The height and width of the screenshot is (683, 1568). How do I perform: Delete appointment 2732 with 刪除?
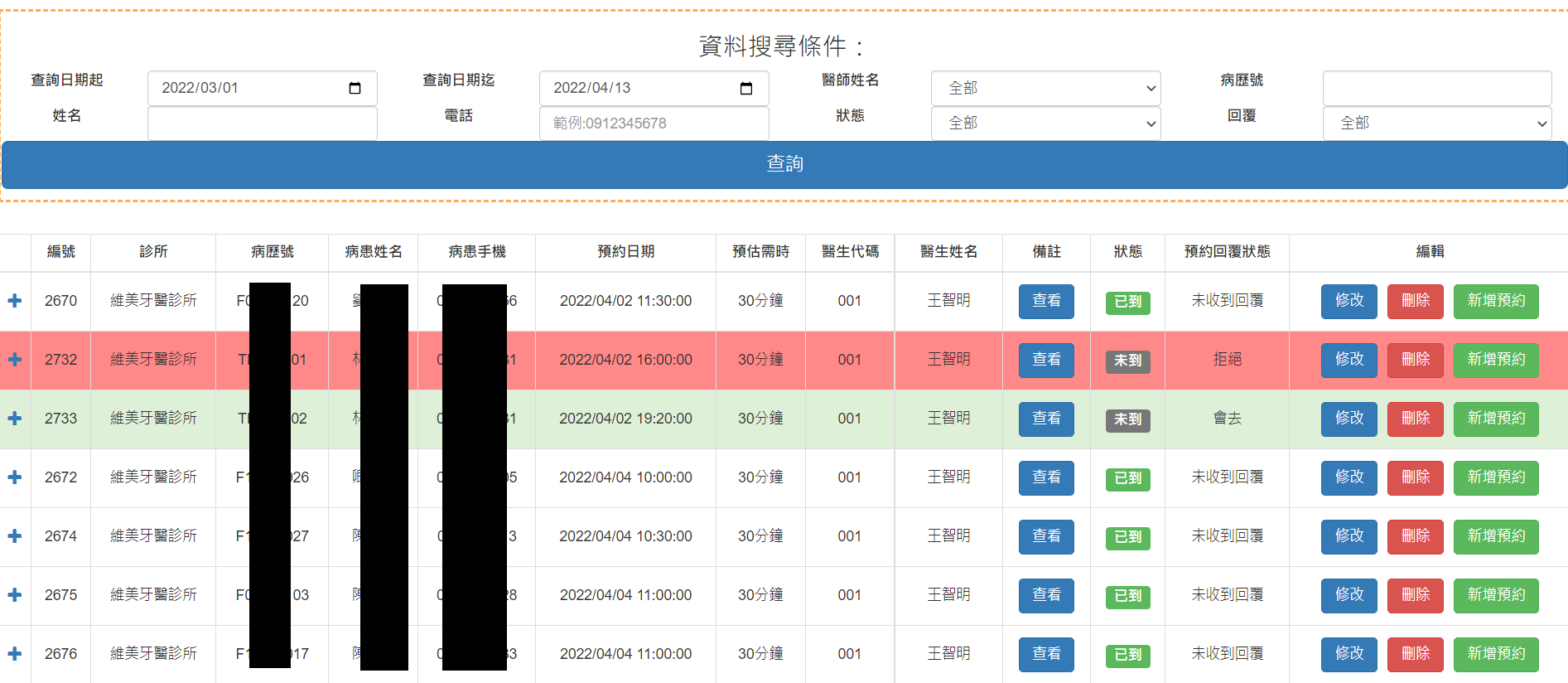pyautogui.click(x=1416, y=360)
